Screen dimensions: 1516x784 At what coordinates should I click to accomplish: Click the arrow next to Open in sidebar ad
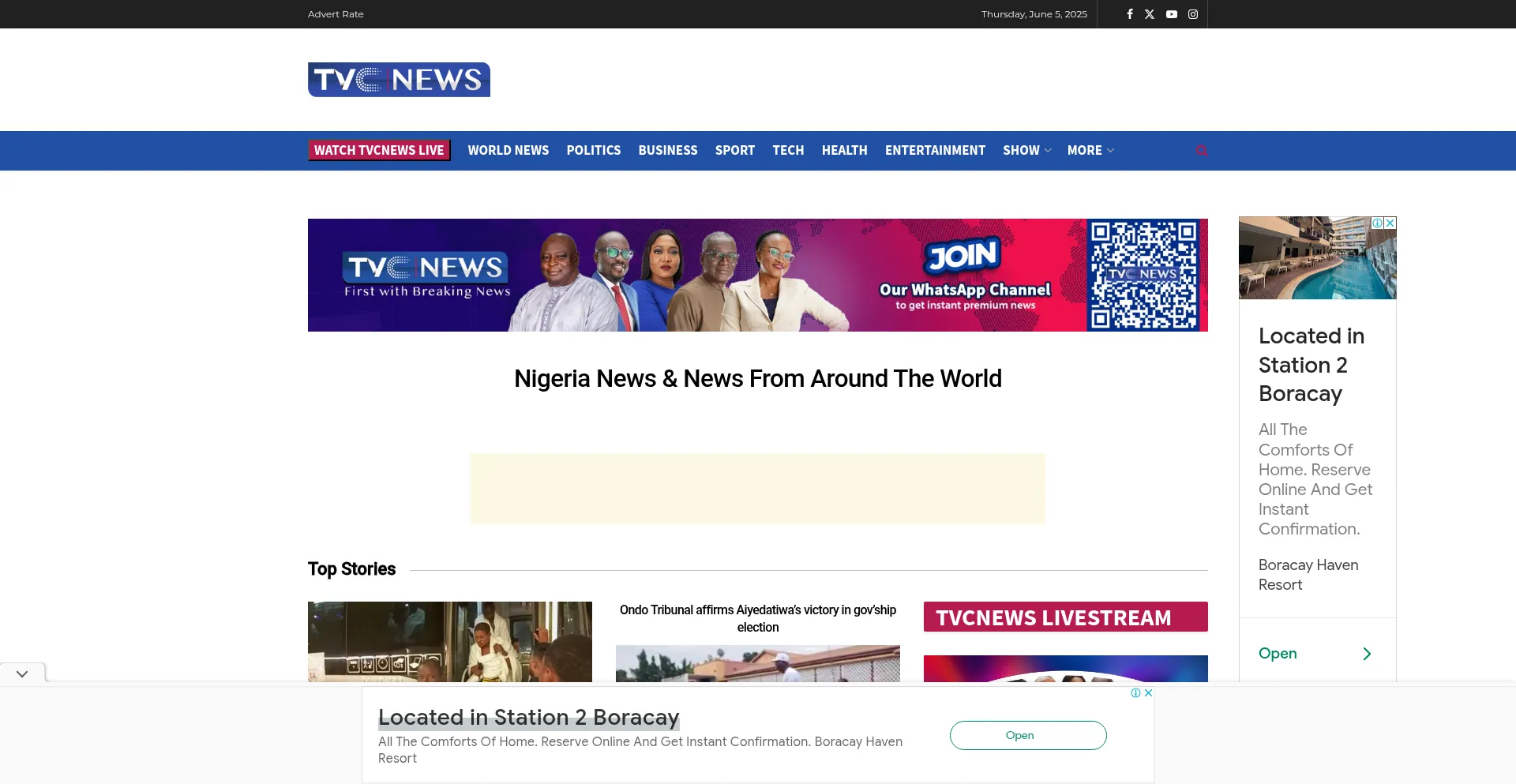point(1368,653)
